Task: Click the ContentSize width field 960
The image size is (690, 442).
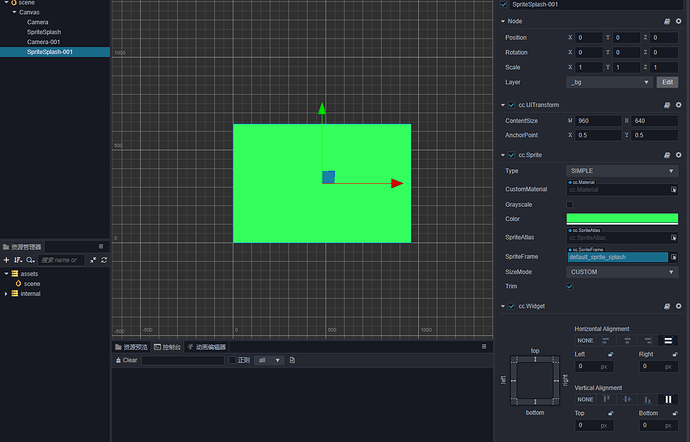Action: click(598, 121)
